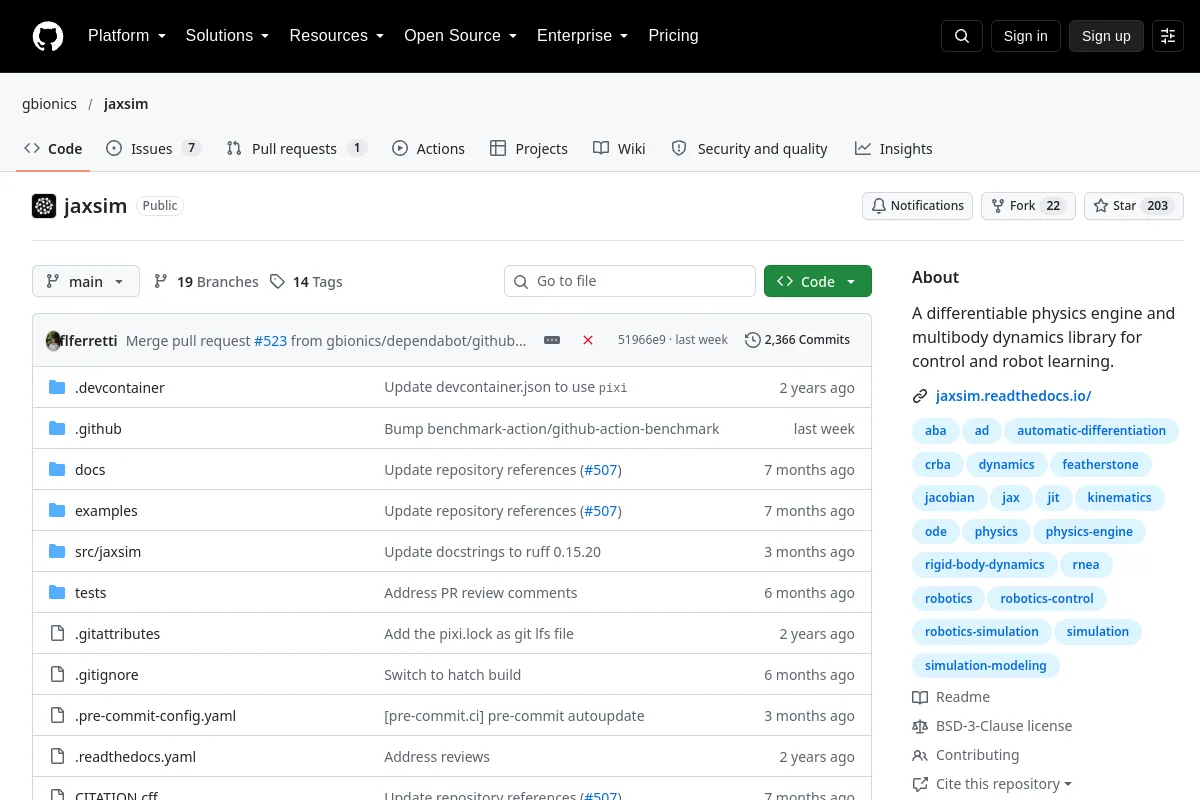Click the .gitignore file icon
Screen dimensions: 1200x800
click(57, 674)
